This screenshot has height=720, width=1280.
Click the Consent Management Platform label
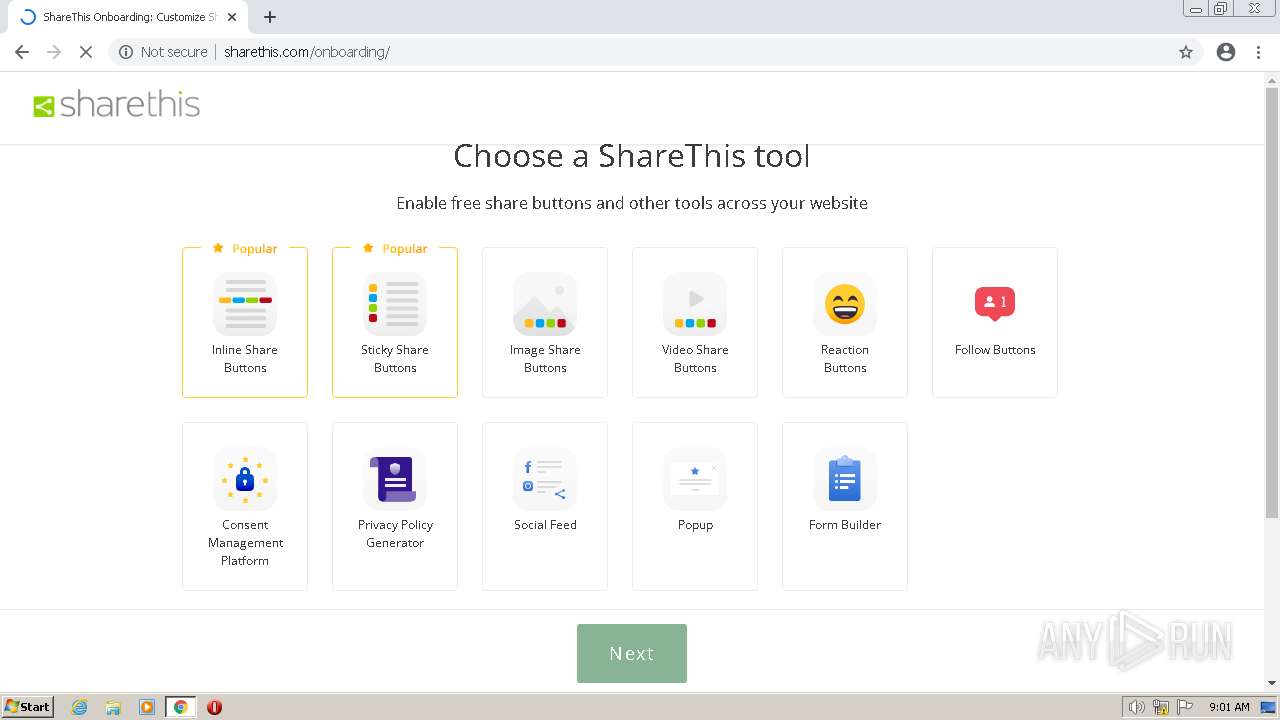pyautogui.click(x=245, y=543)
